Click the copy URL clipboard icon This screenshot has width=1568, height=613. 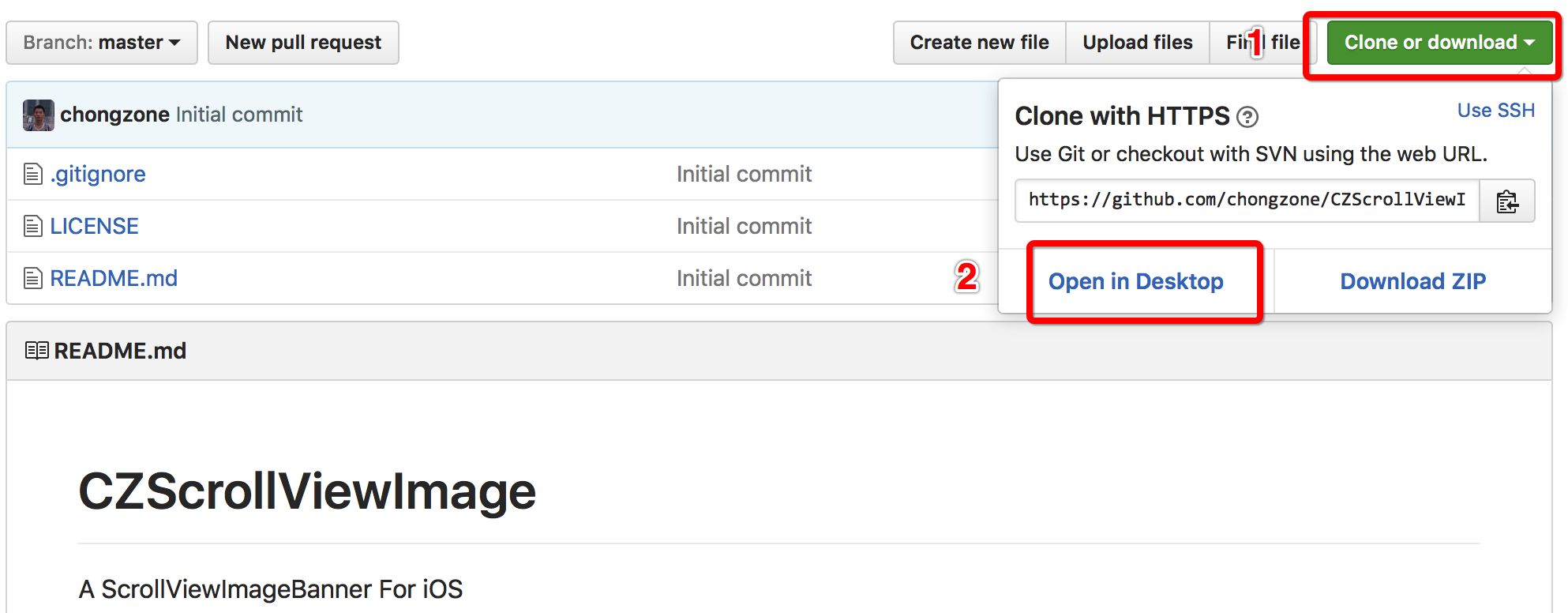(x=1506, y=201)
